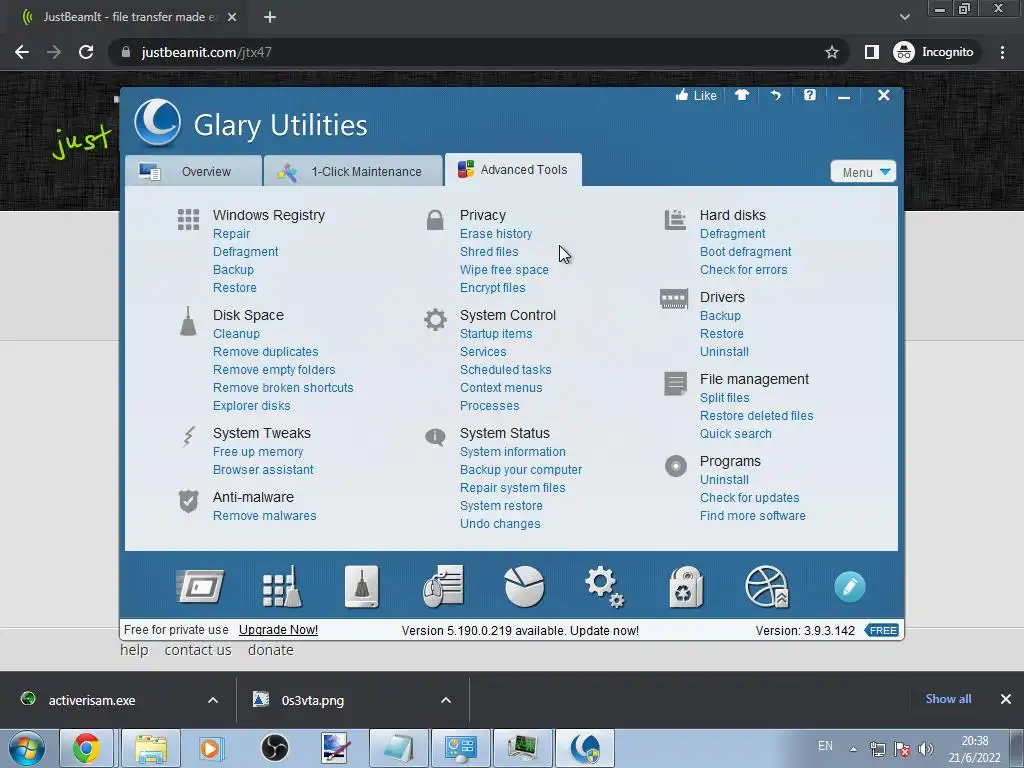
Task: Click Upgrade Now! link
Action: click(278, 630)
